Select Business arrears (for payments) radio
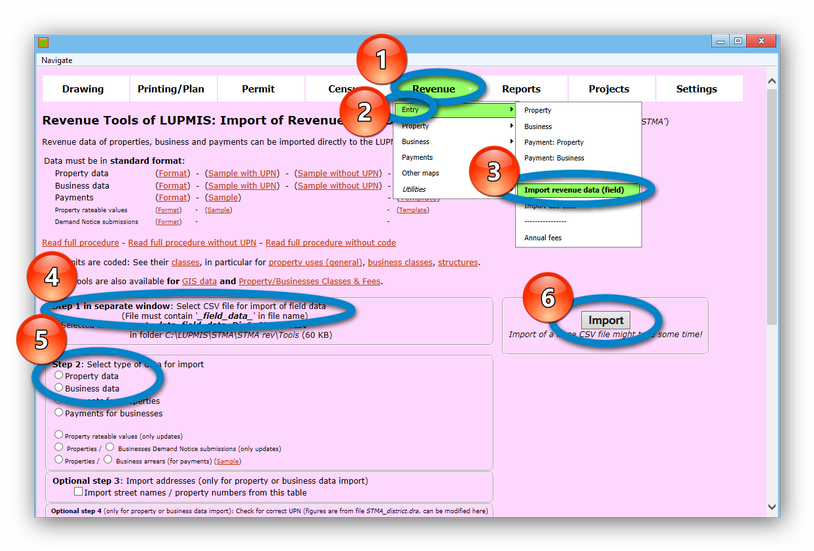The image size is (814, 551). point(107,459)
